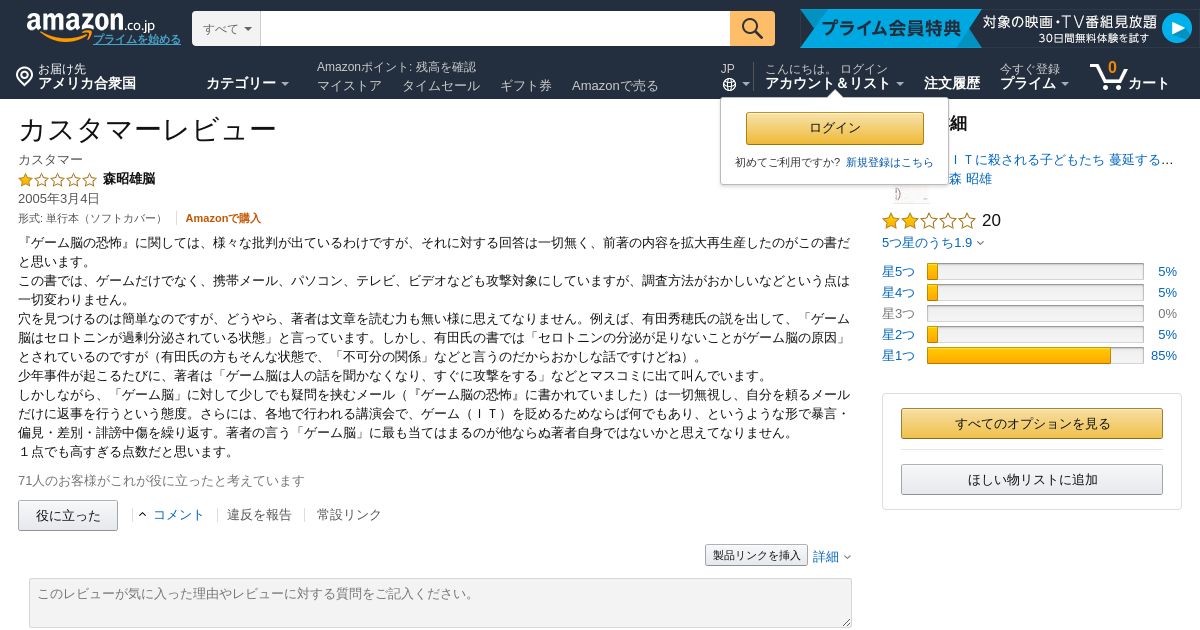Image resolution: width=1200 pixels, height=630 pixels.
Task: Open タイムセール in navigation bar
Action: click(441, 86)
